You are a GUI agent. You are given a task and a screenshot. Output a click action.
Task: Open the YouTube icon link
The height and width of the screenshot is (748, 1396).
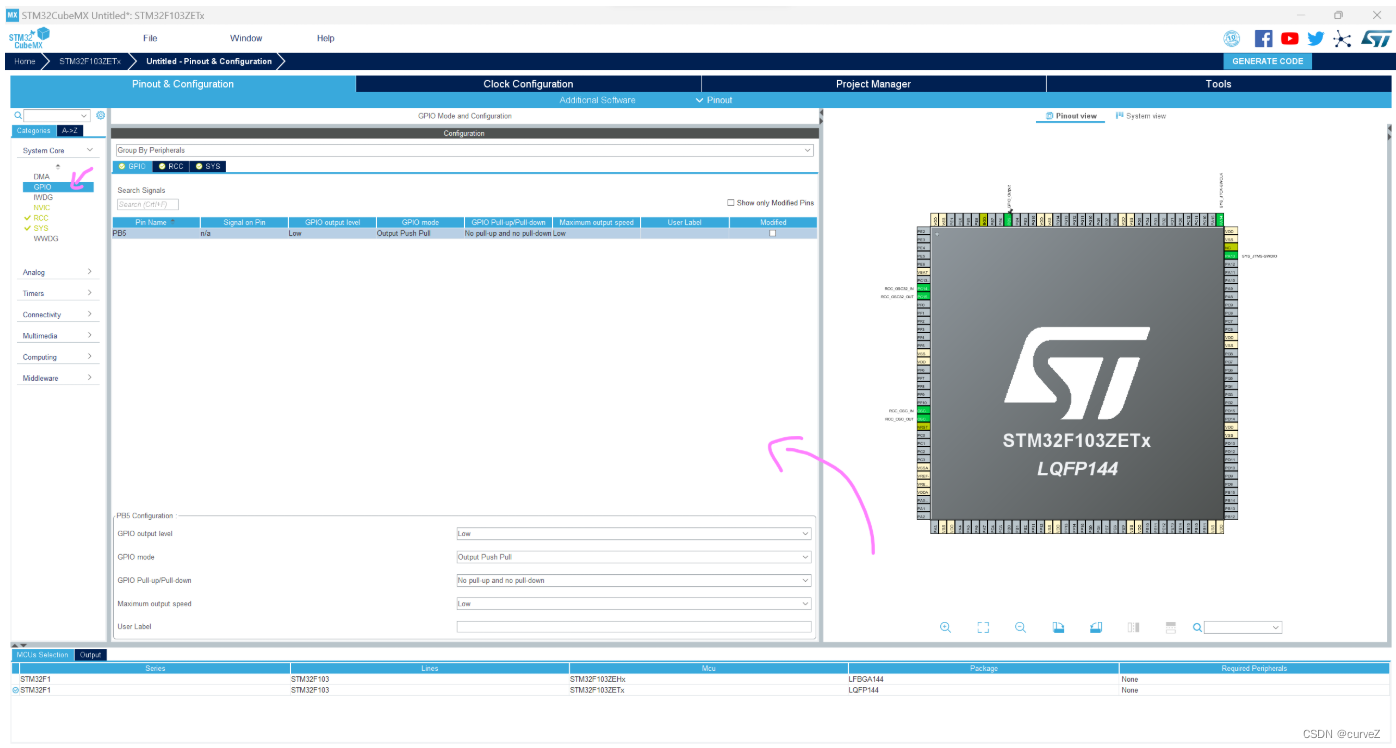coord(1290,38)
